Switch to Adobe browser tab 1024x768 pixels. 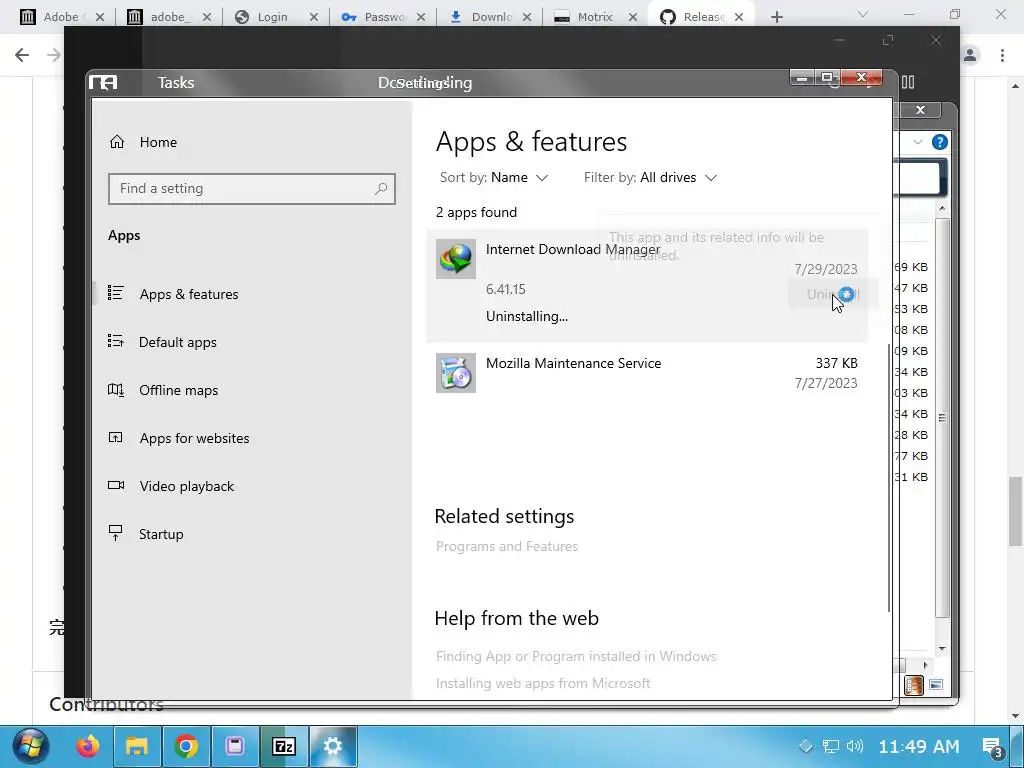coord(61,17)
